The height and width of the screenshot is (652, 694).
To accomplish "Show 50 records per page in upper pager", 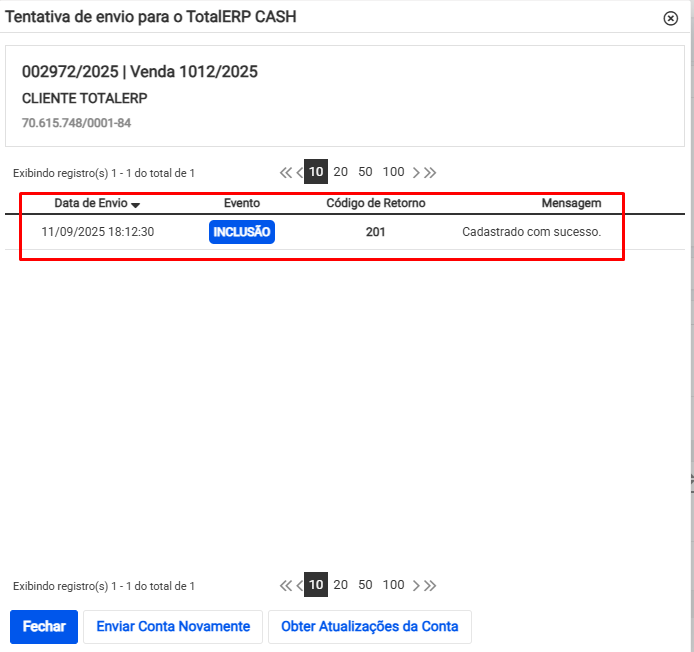I will 365,171.
